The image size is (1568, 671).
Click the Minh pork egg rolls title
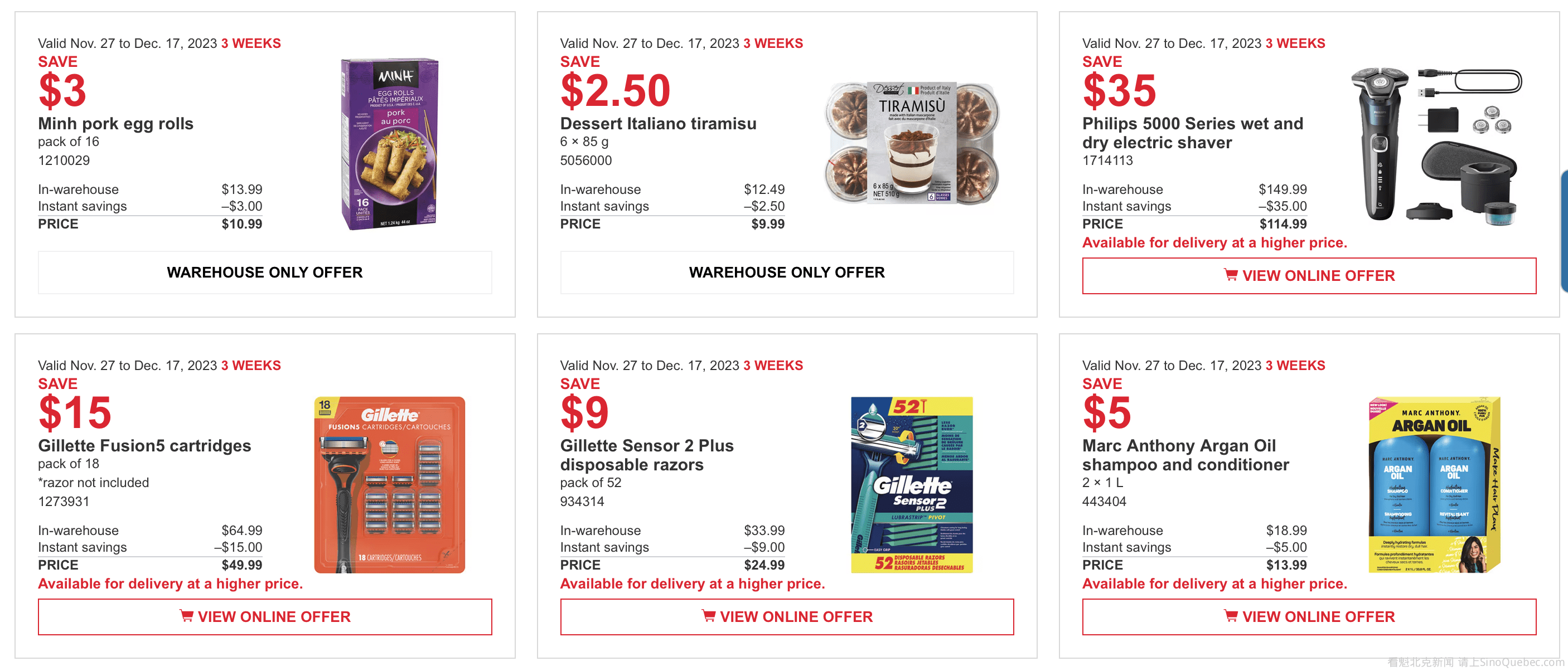pyautogui.click(x=115, y=124)
